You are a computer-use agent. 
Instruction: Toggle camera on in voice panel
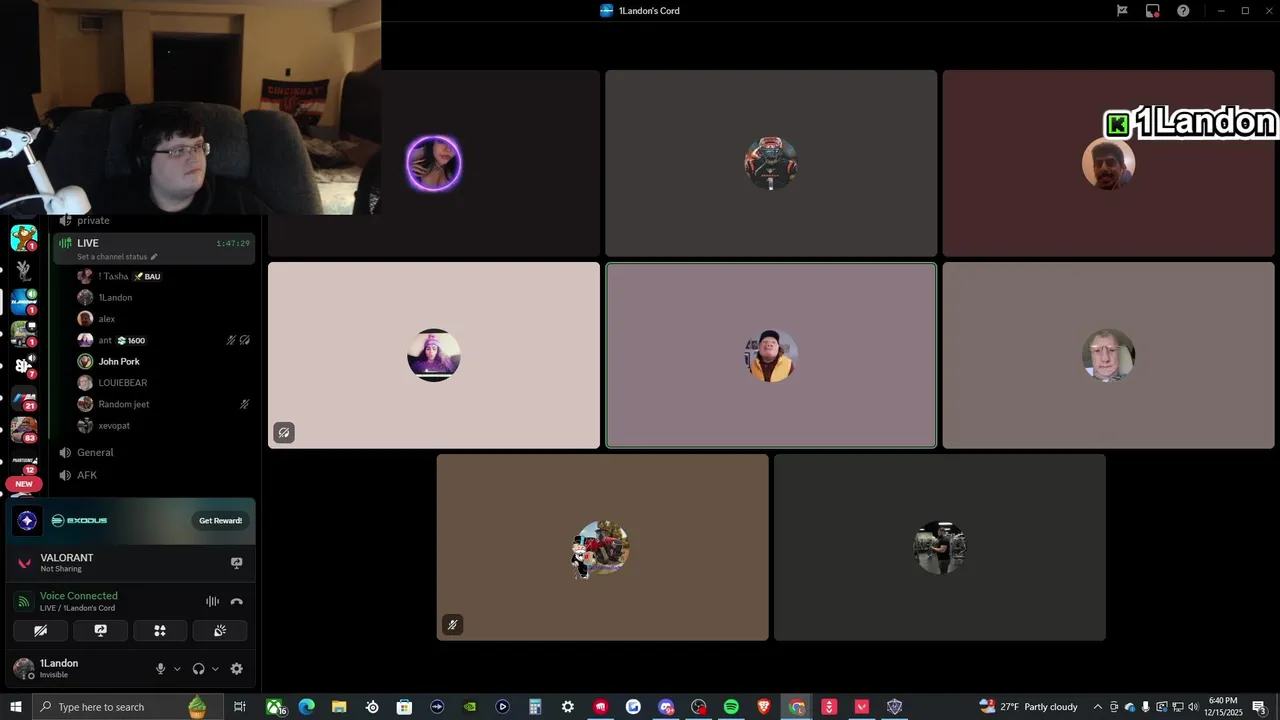(40, 631)
